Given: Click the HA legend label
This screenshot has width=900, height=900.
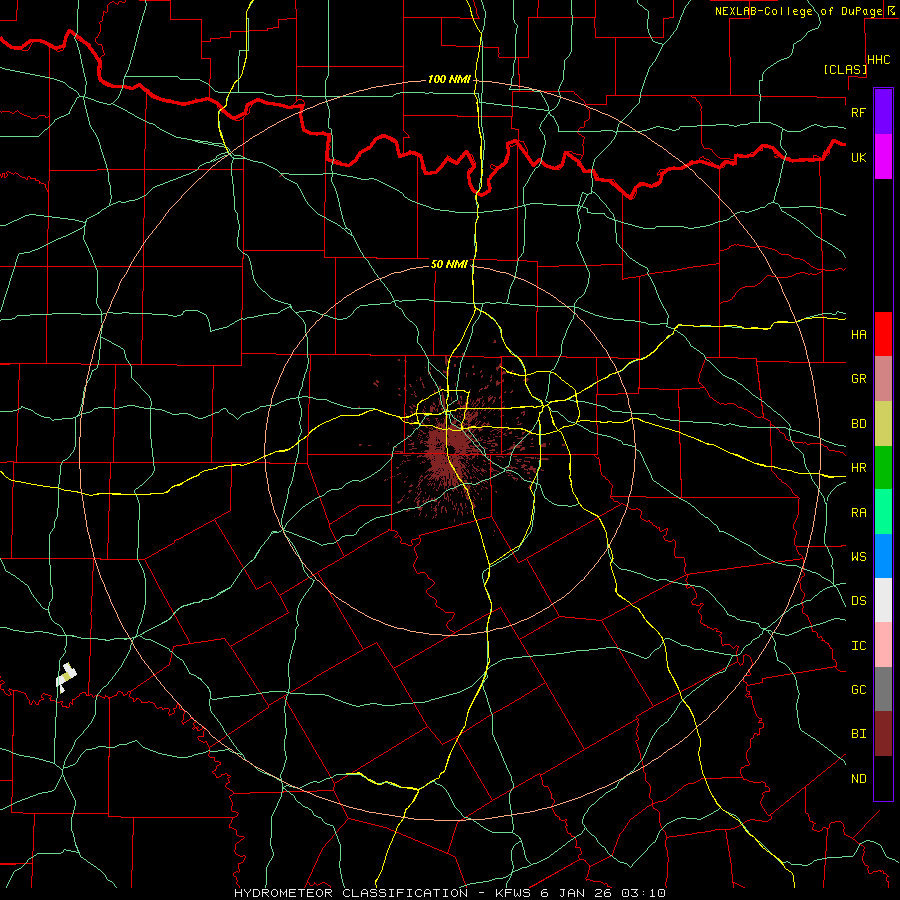Looking at the screenshot, I should [858, 335].
